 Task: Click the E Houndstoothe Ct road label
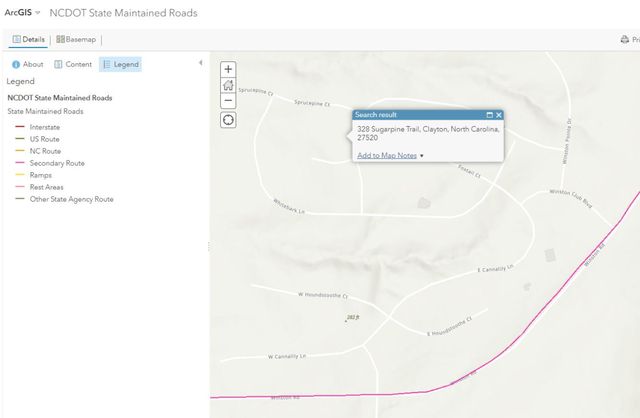coord(449,326)
